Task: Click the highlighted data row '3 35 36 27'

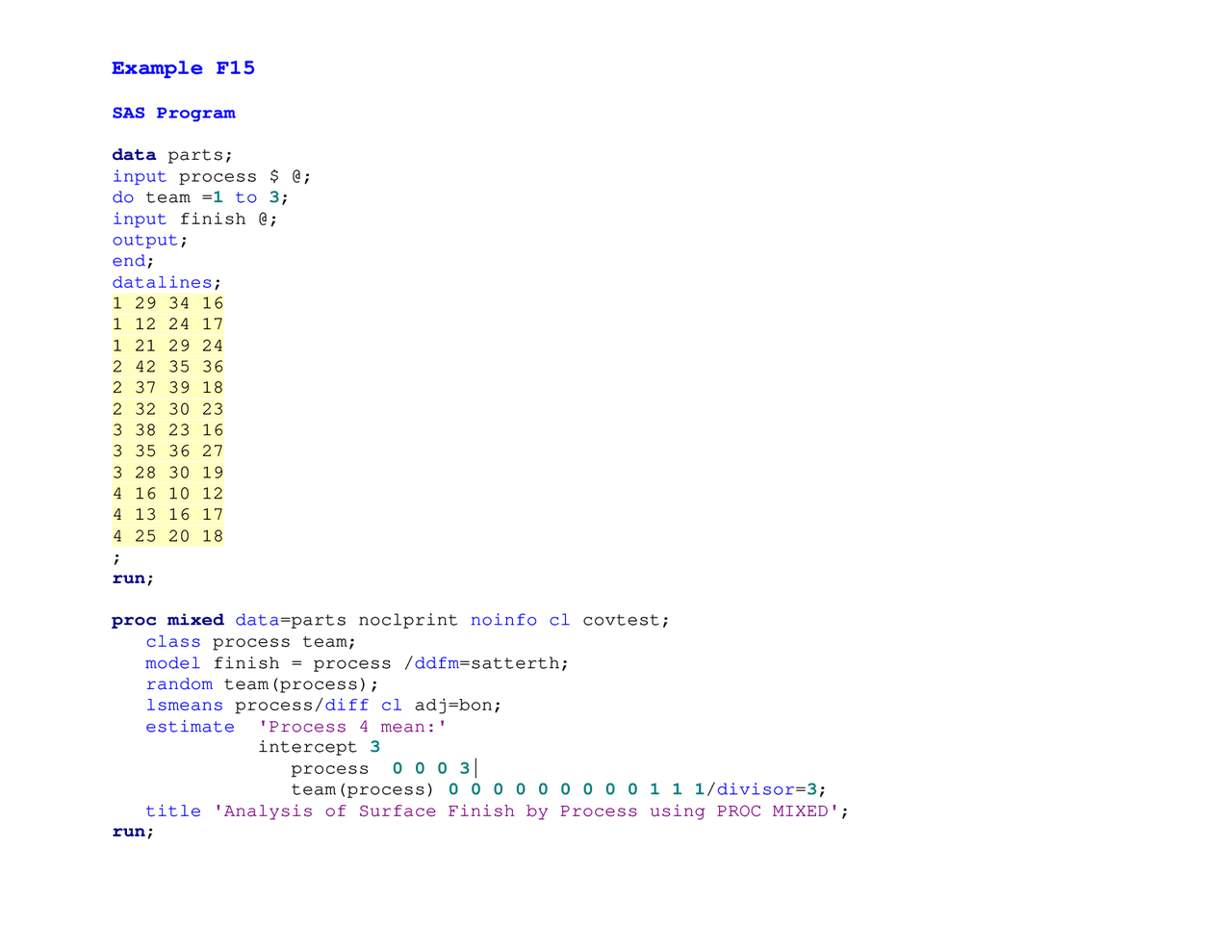Action: point(167,452)
